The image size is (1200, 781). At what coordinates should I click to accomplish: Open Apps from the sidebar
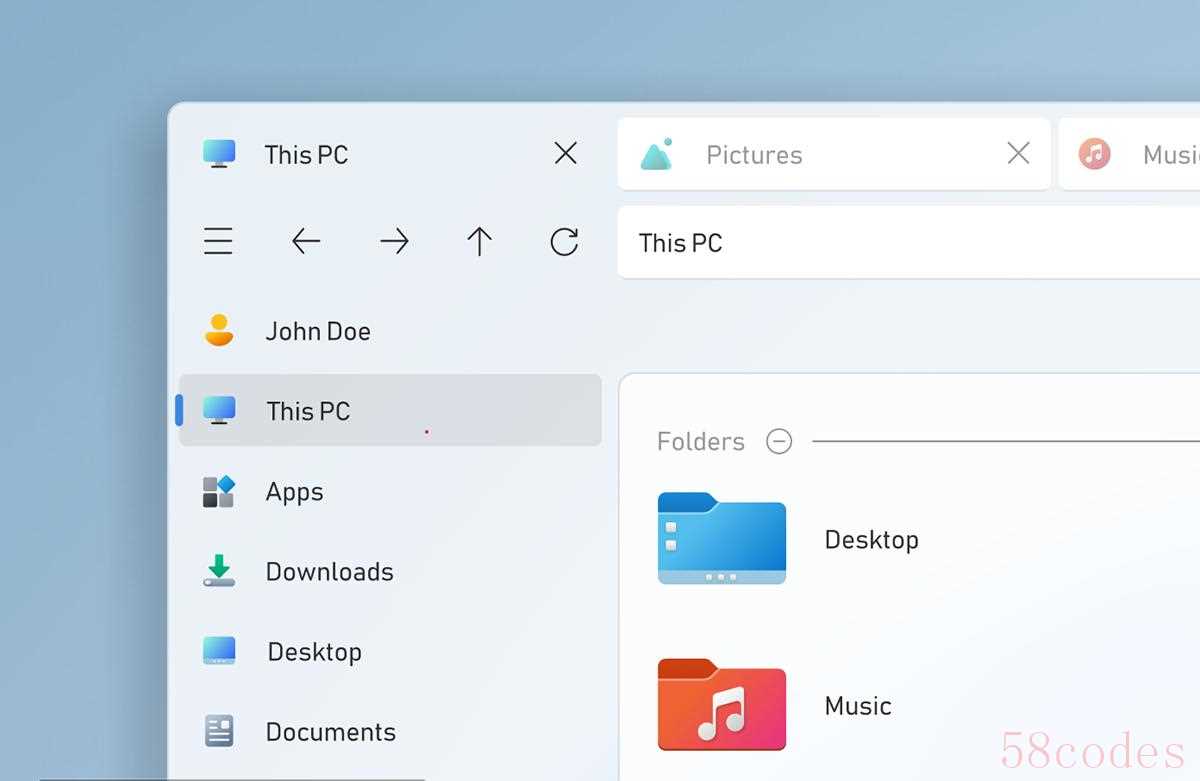coord(294,492)
